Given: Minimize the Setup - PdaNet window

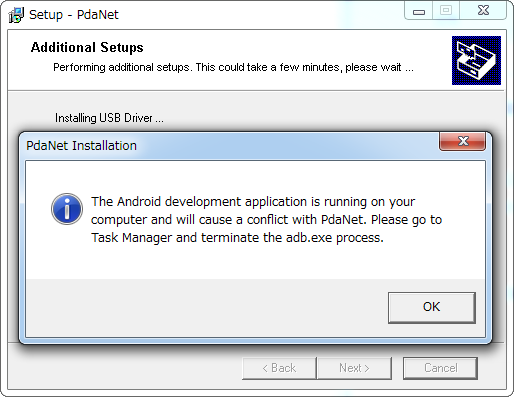Looking at the screenshot, I should [x=419, y=11].
